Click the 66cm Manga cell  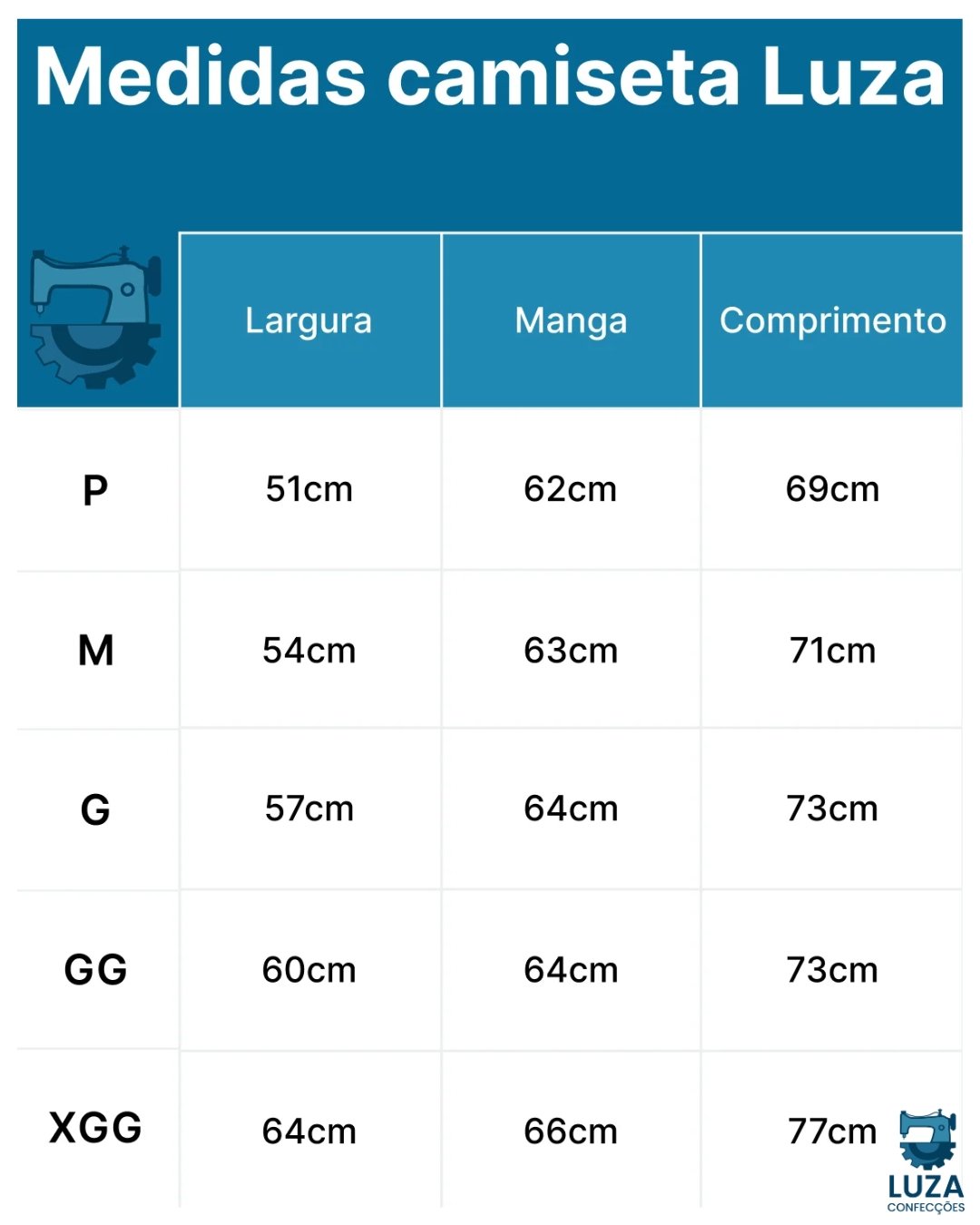(x=571, y=1132)
